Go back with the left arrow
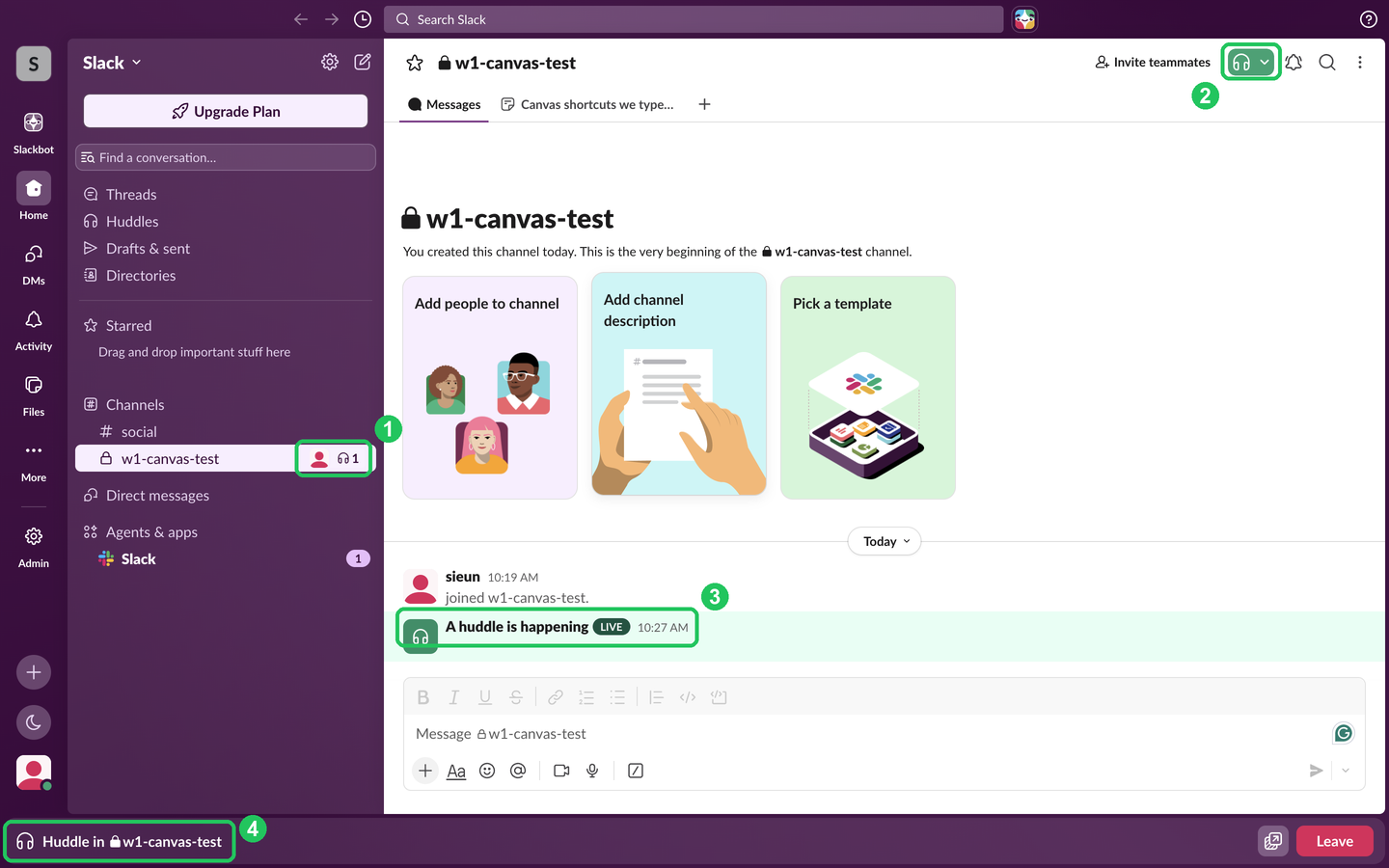Viewport: 1389px width, 868px height. pos(301,19)
